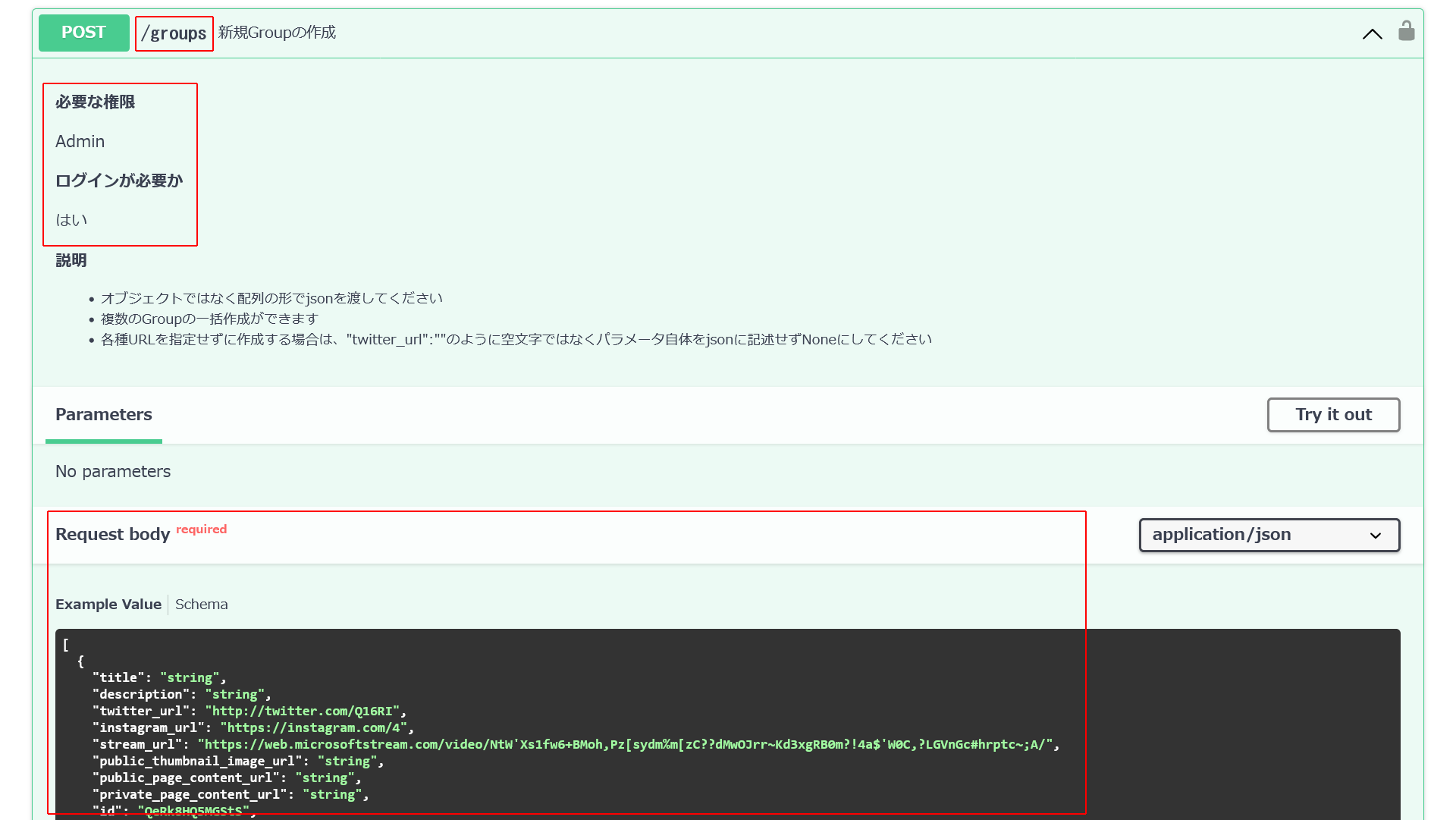
Task: Click the Try it out button
Action: 1333,415
